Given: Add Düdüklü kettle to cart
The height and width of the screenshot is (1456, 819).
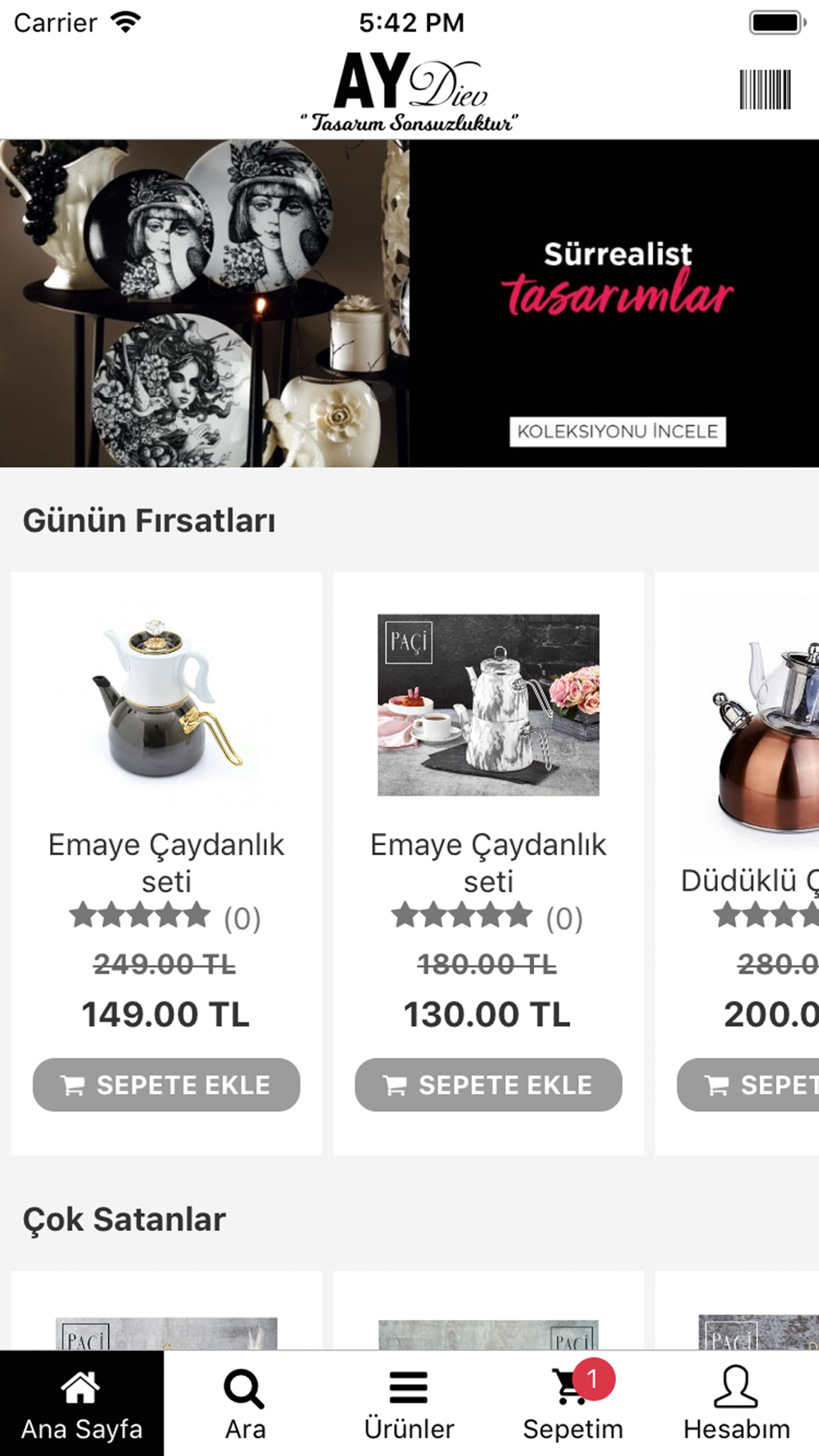Looking at the screenshot, I should tap(748, 1085).
